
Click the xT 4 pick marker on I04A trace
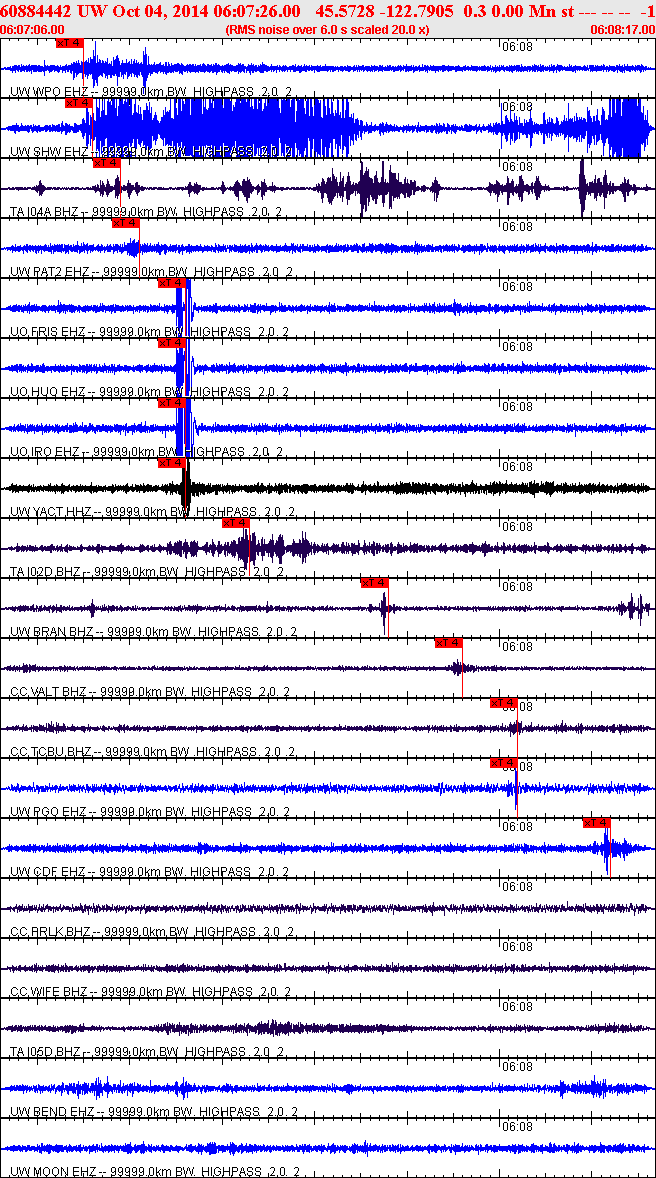(x=106, y=163)
